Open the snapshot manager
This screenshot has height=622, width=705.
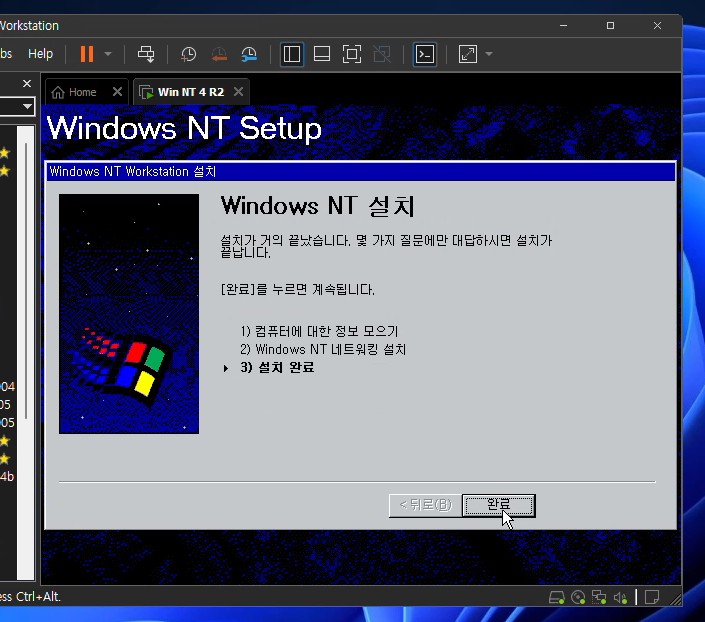pyautogui.click(x=249, y=54)
